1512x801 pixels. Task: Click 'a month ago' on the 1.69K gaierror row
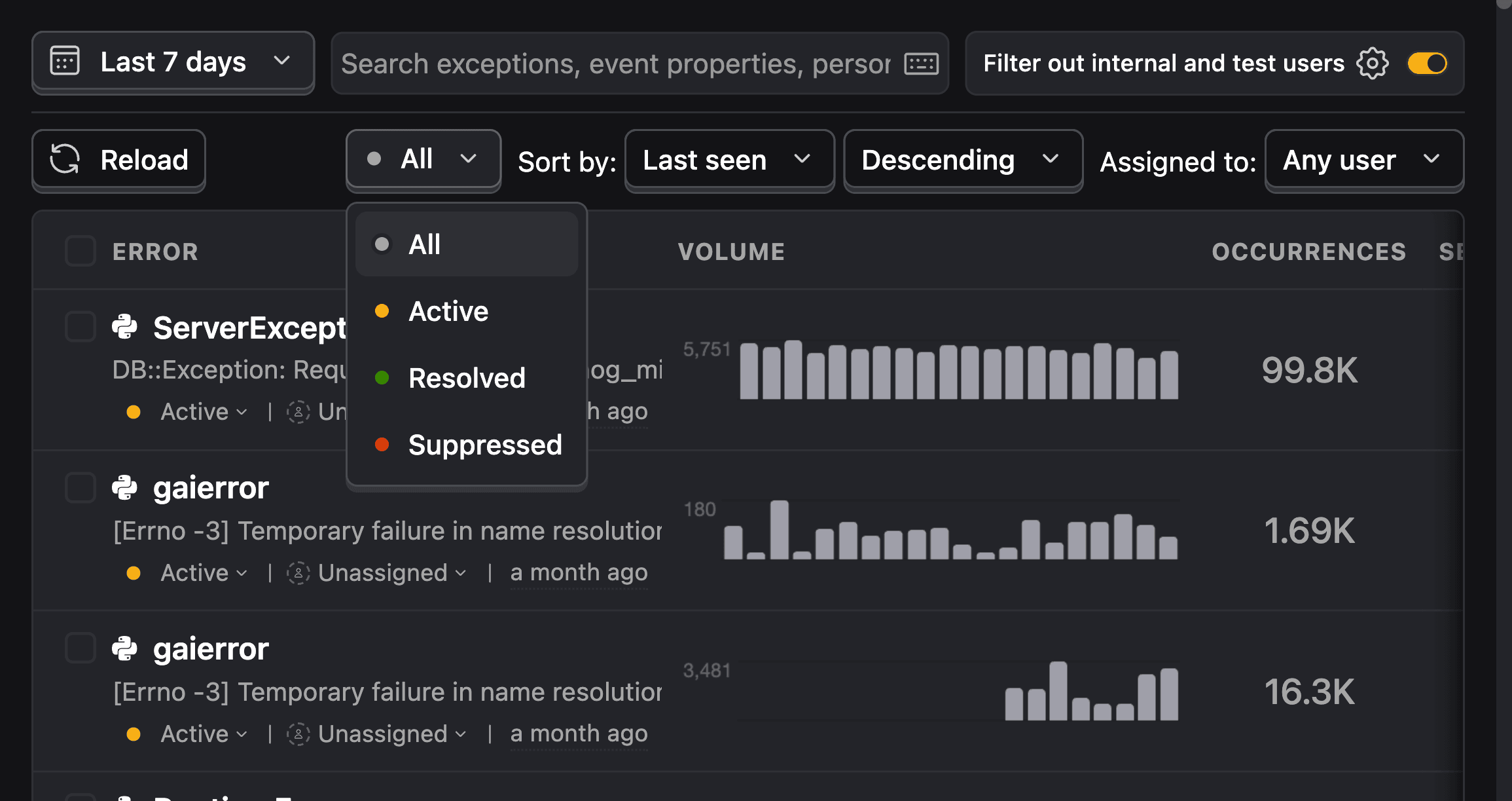coord(579,572)
